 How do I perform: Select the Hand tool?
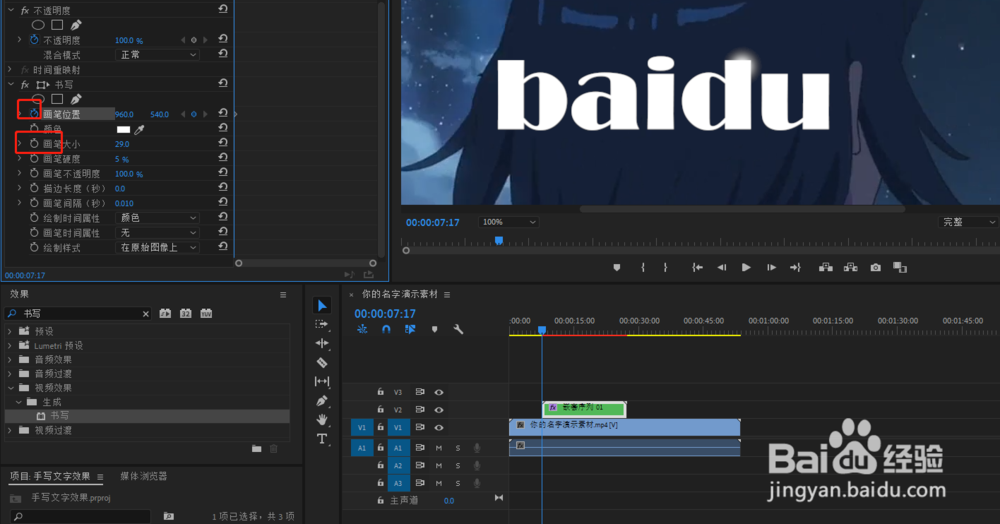click(322, 419)
